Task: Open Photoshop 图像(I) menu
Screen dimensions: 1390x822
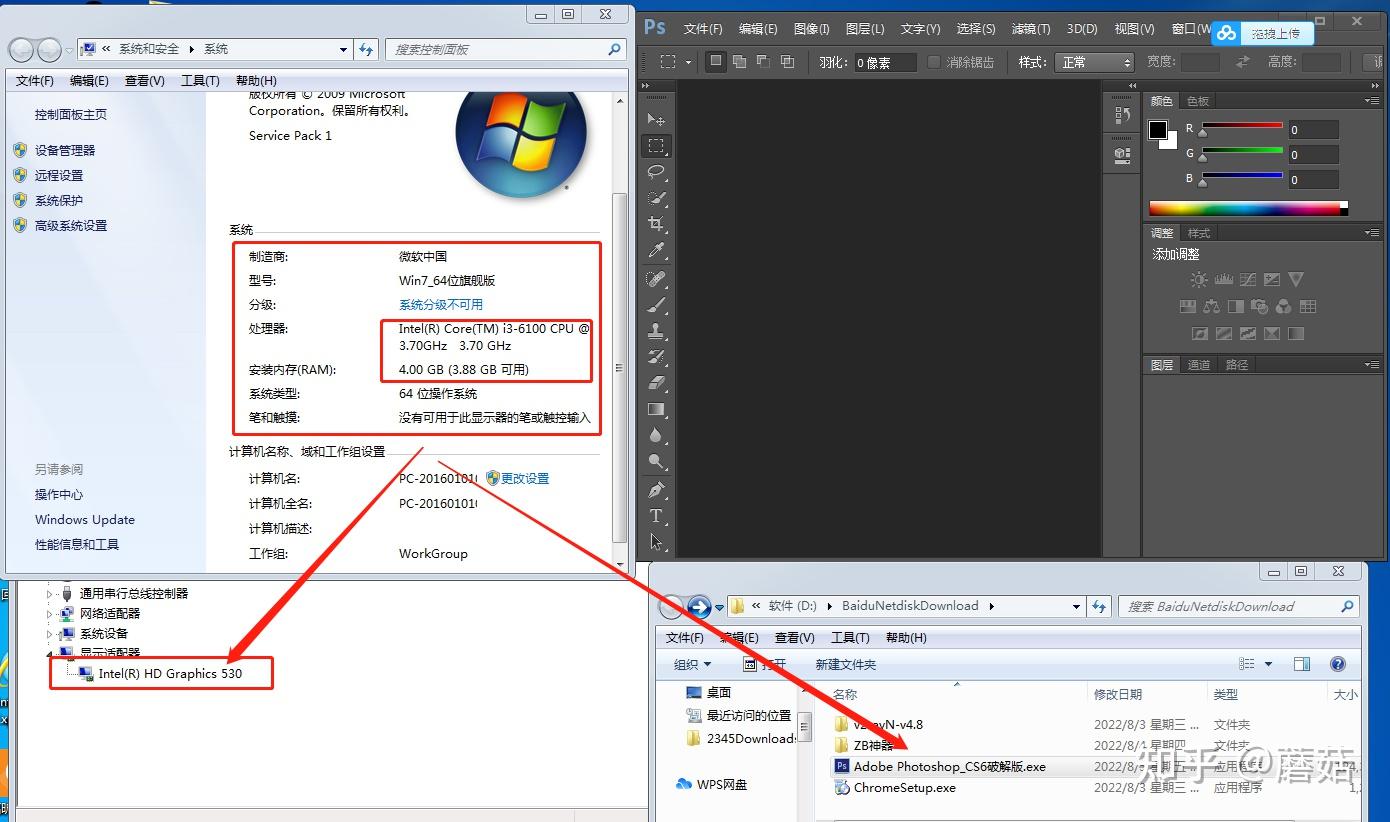Action: [x=811, y=29]
